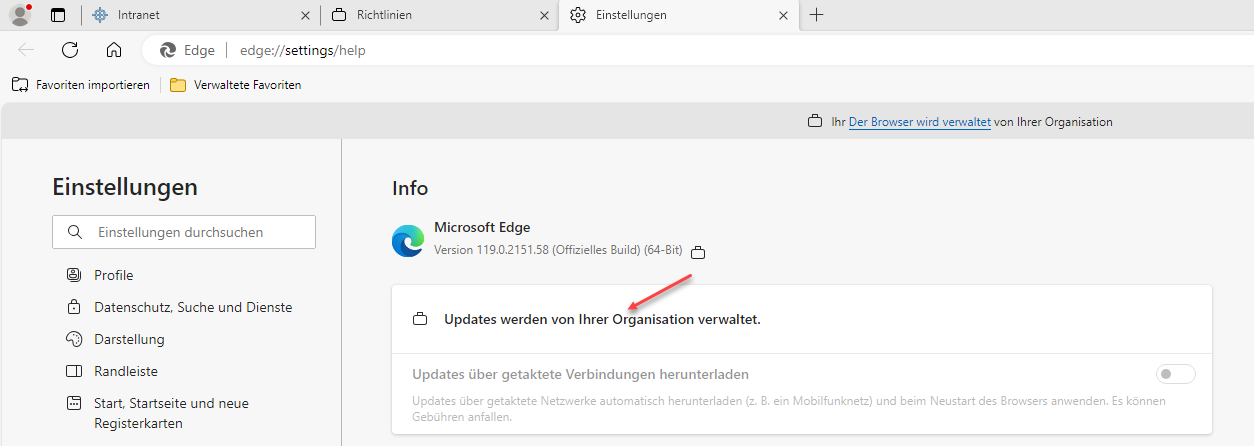Open the 'Der Browser wird verwaltet' link

coord(920,122)
